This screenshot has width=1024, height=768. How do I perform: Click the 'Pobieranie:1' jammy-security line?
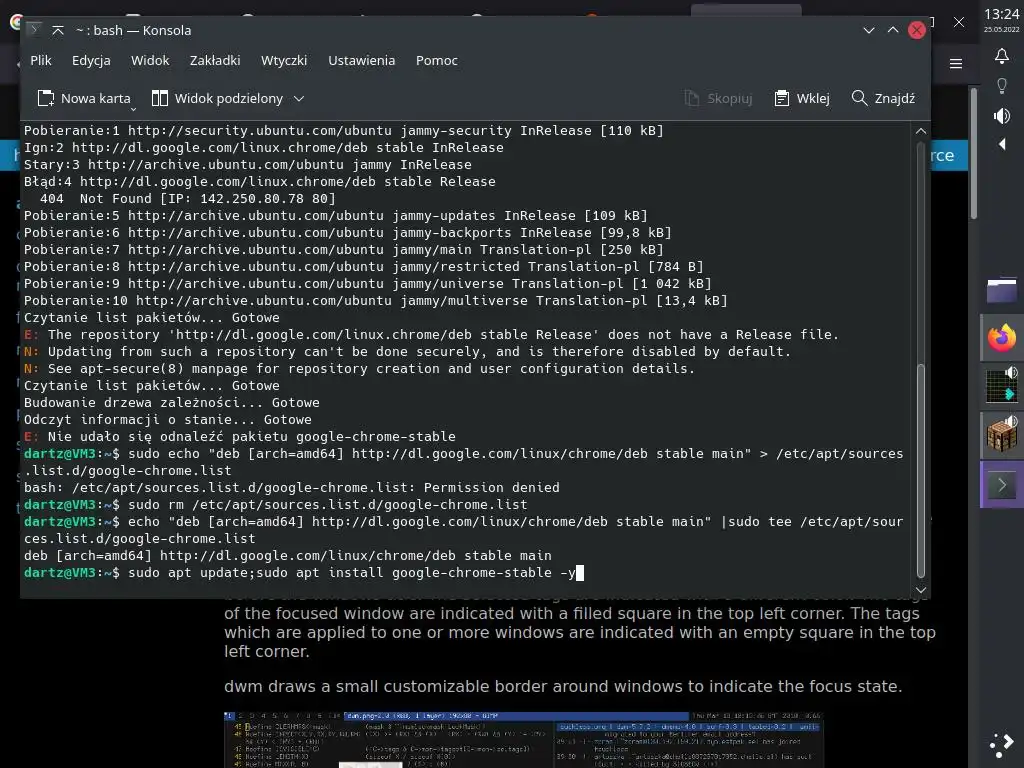[344, 131]
